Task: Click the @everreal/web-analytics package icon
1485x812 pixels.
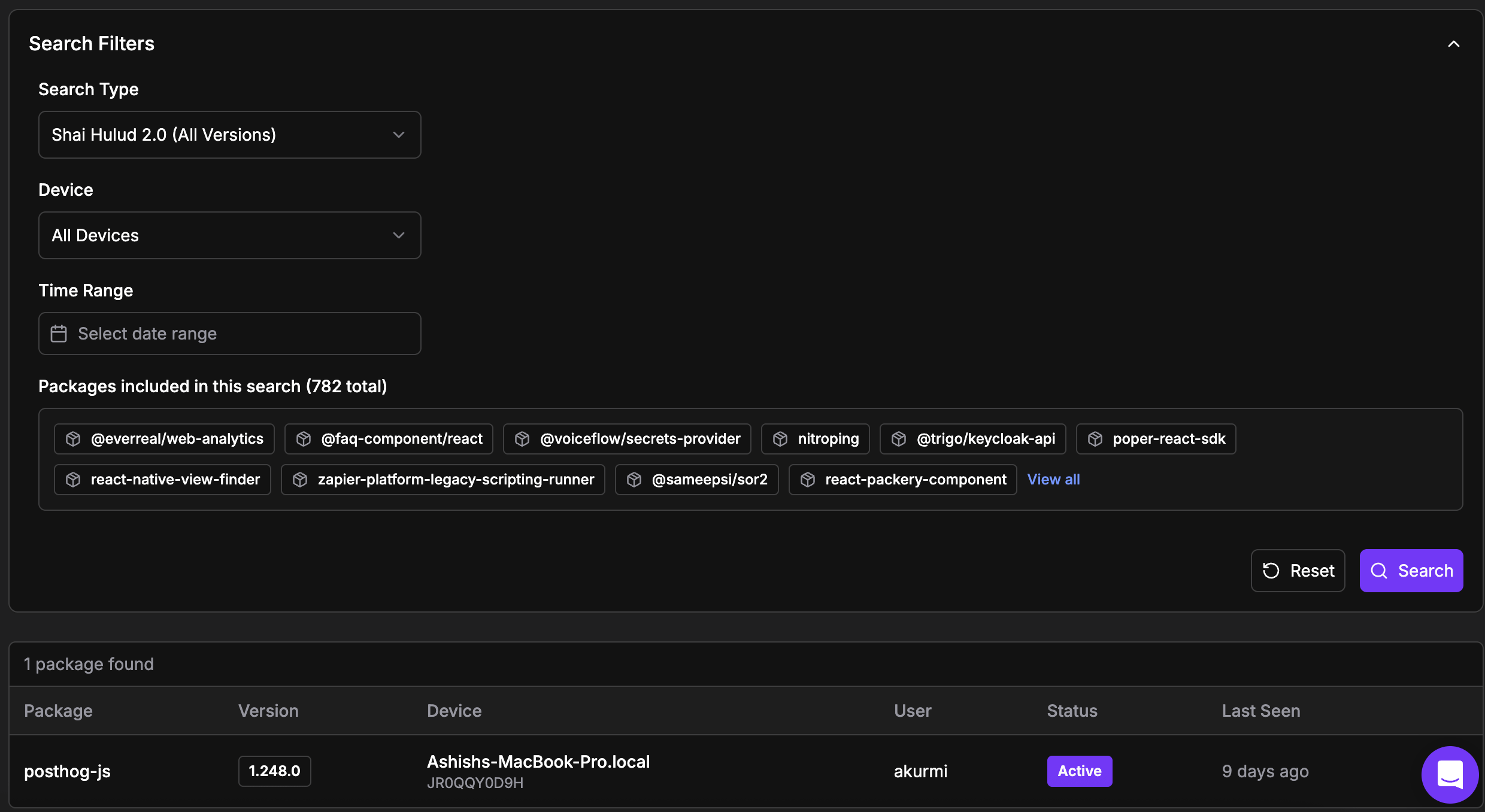Action: [73, 439]
